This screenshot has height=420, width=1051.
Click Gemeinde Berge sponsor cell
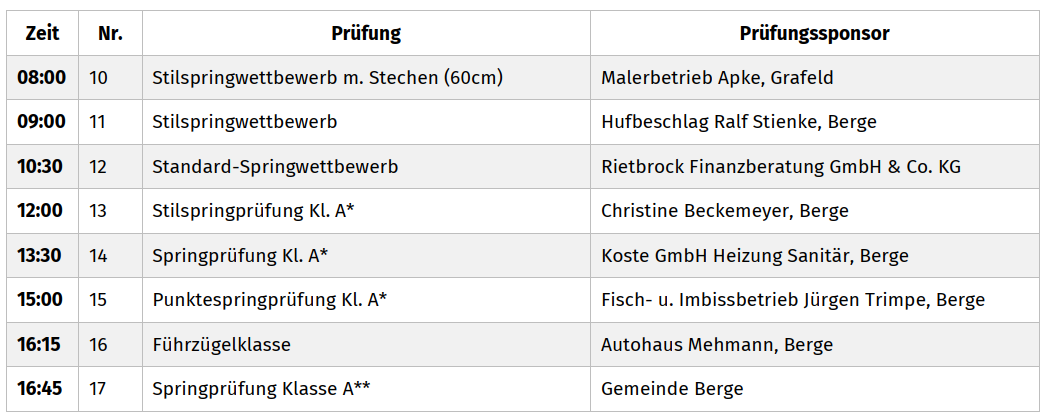(x=672, y=389)
